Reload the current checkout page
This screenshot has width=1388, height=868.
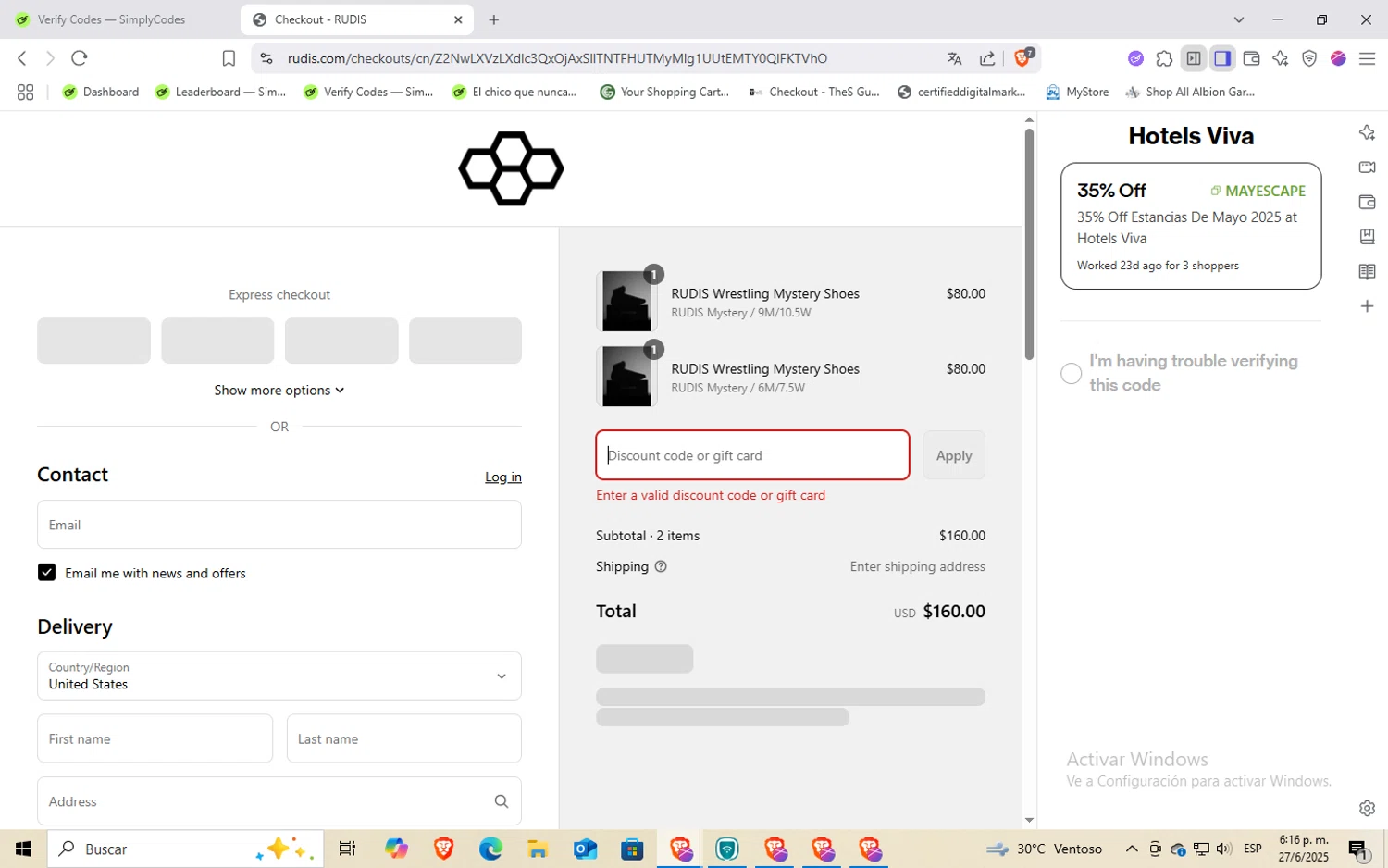[x=80, y=58]
